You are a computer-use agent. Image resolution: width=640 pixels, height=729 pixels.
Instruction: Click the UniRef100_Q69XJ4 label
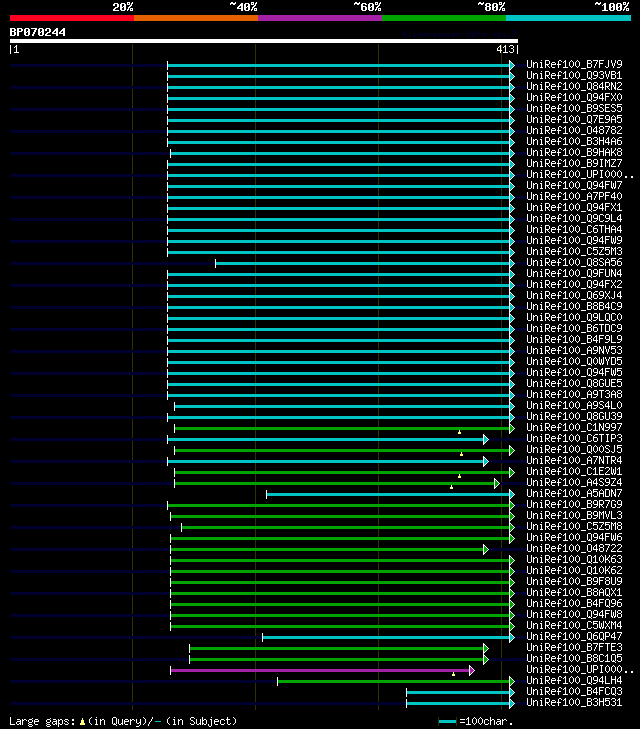click(x=574, y=295)
